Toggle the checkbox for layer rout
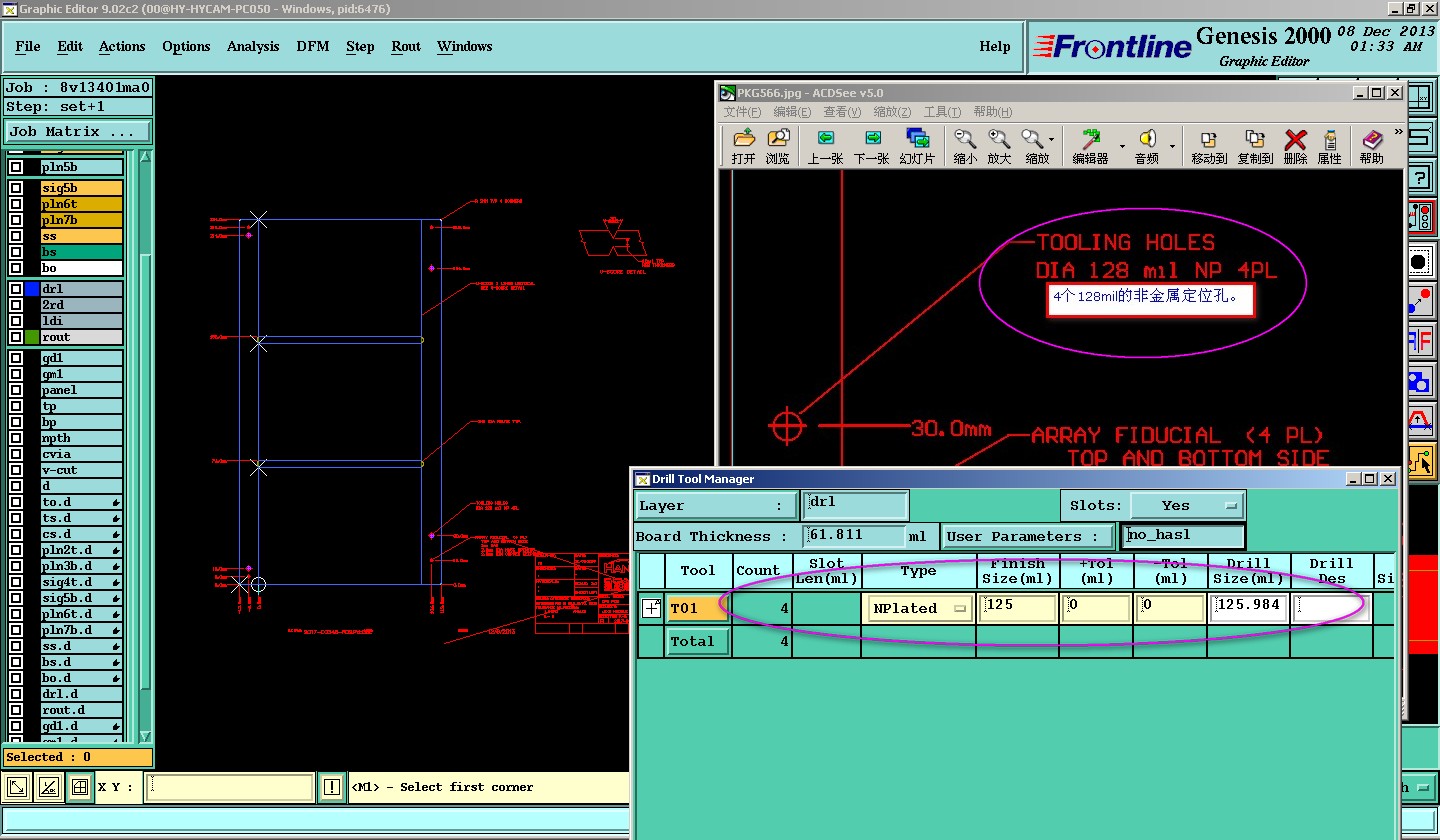The width and height of the screenshot is (1440, 840). 16,337
